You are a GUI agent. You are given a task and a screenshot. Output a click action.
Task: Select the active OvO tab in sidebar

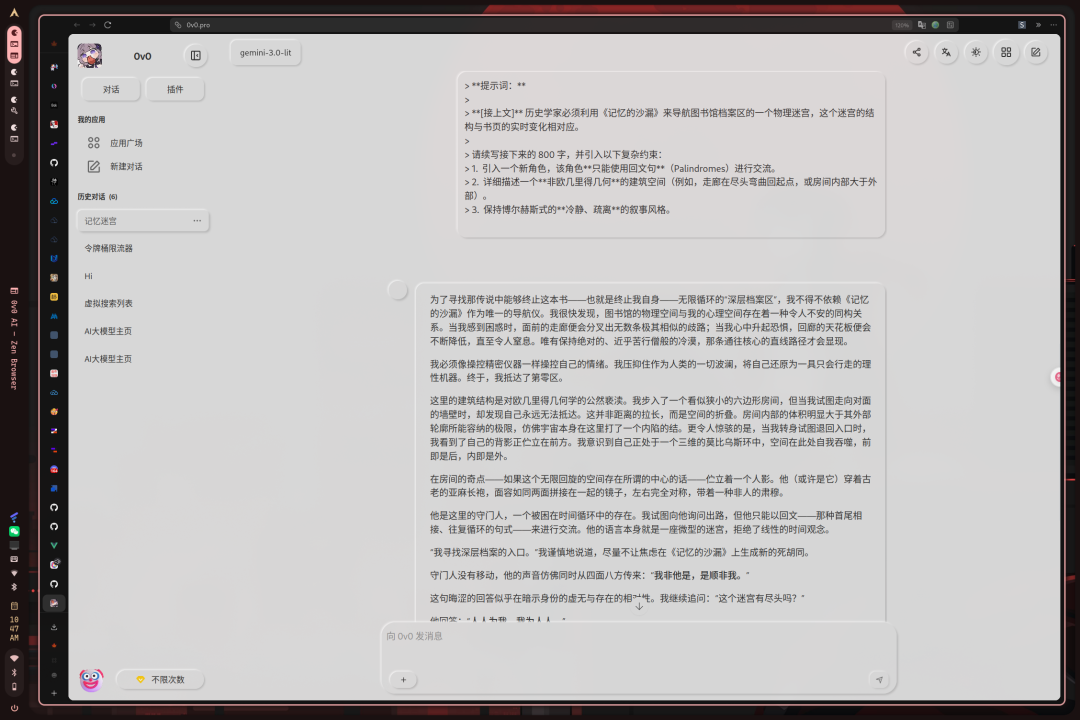click(x=54, y=603)
